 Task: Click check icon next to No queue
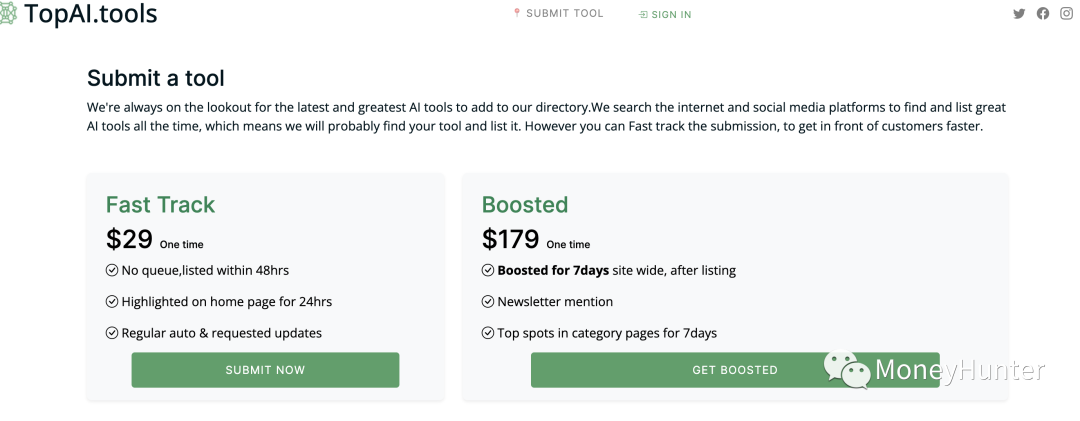pos(112,270)
